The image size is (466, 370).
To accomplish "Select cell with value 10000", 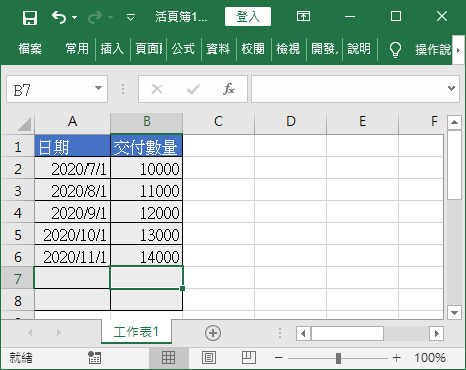I will 147,168.
